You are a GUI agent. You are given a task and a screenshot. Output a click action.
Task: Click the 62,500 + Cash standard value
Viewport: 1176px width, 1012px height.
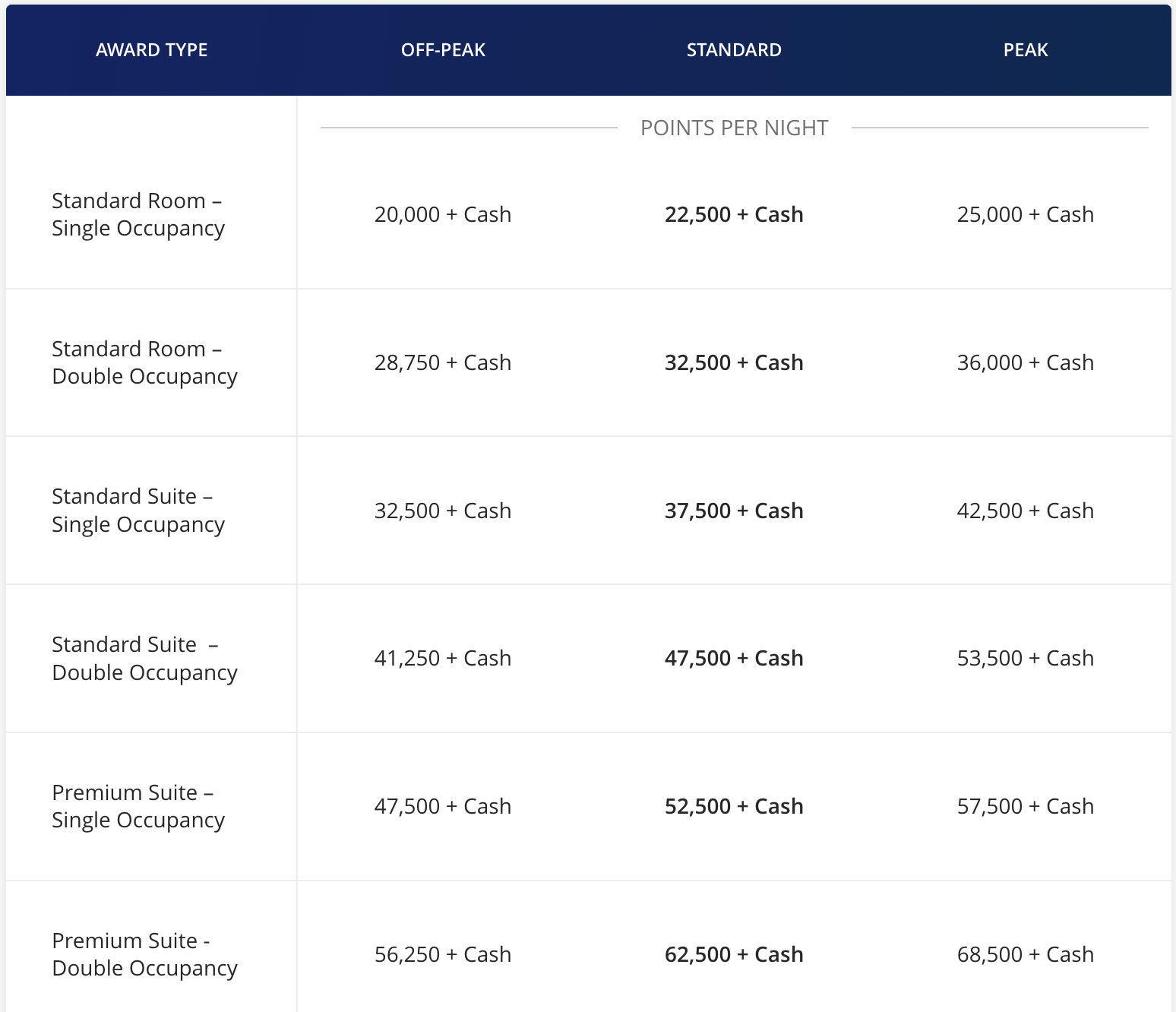[x=734, y=954]
